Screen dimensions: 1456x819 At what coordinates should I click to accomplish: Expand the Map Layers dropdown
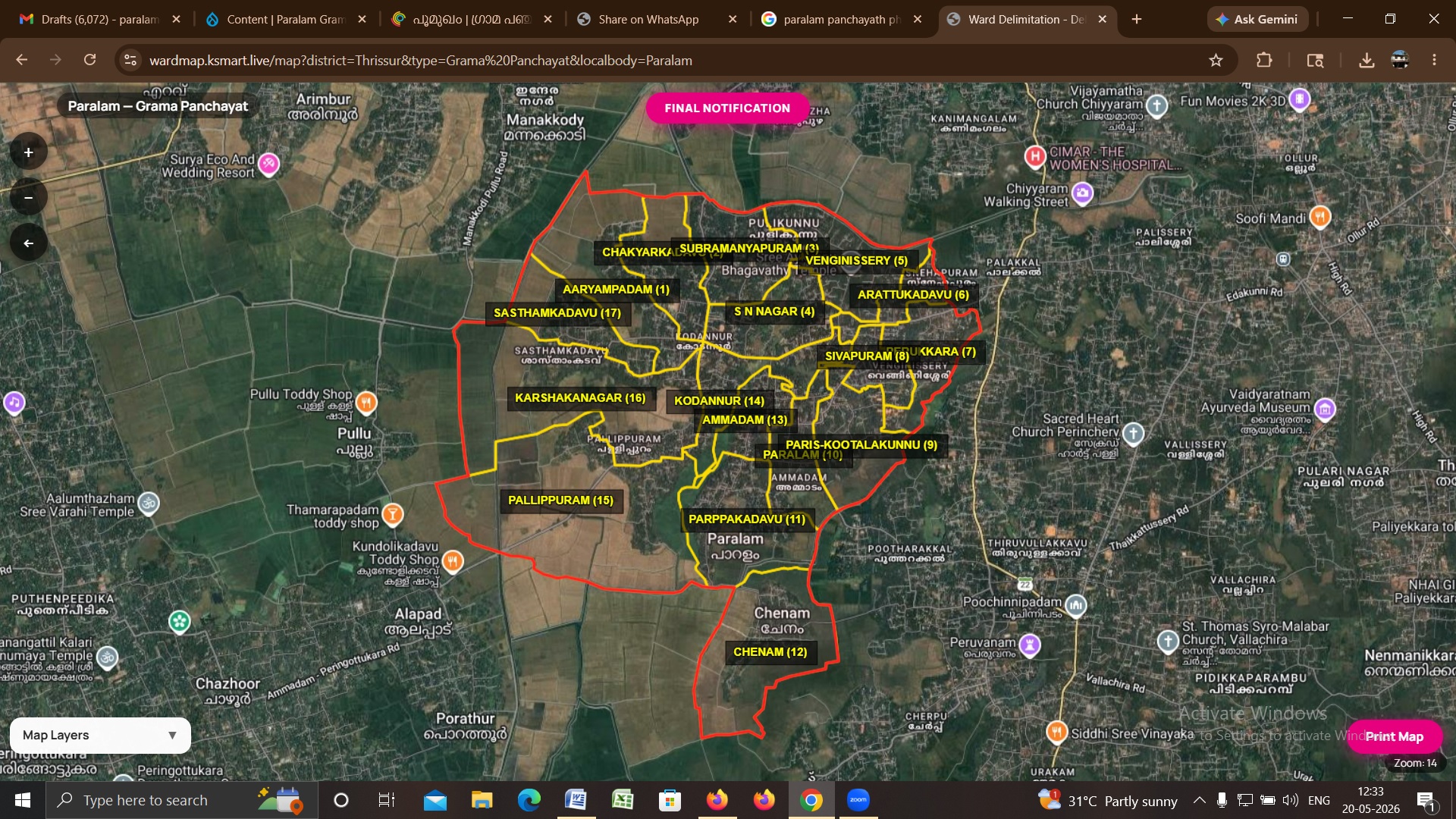(100, 736)
